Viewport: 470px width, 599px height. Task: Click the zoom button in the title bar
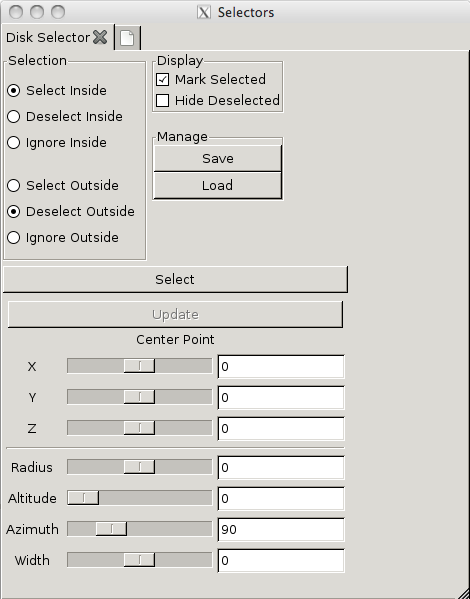pyautogui.click(x=58, y=12)
